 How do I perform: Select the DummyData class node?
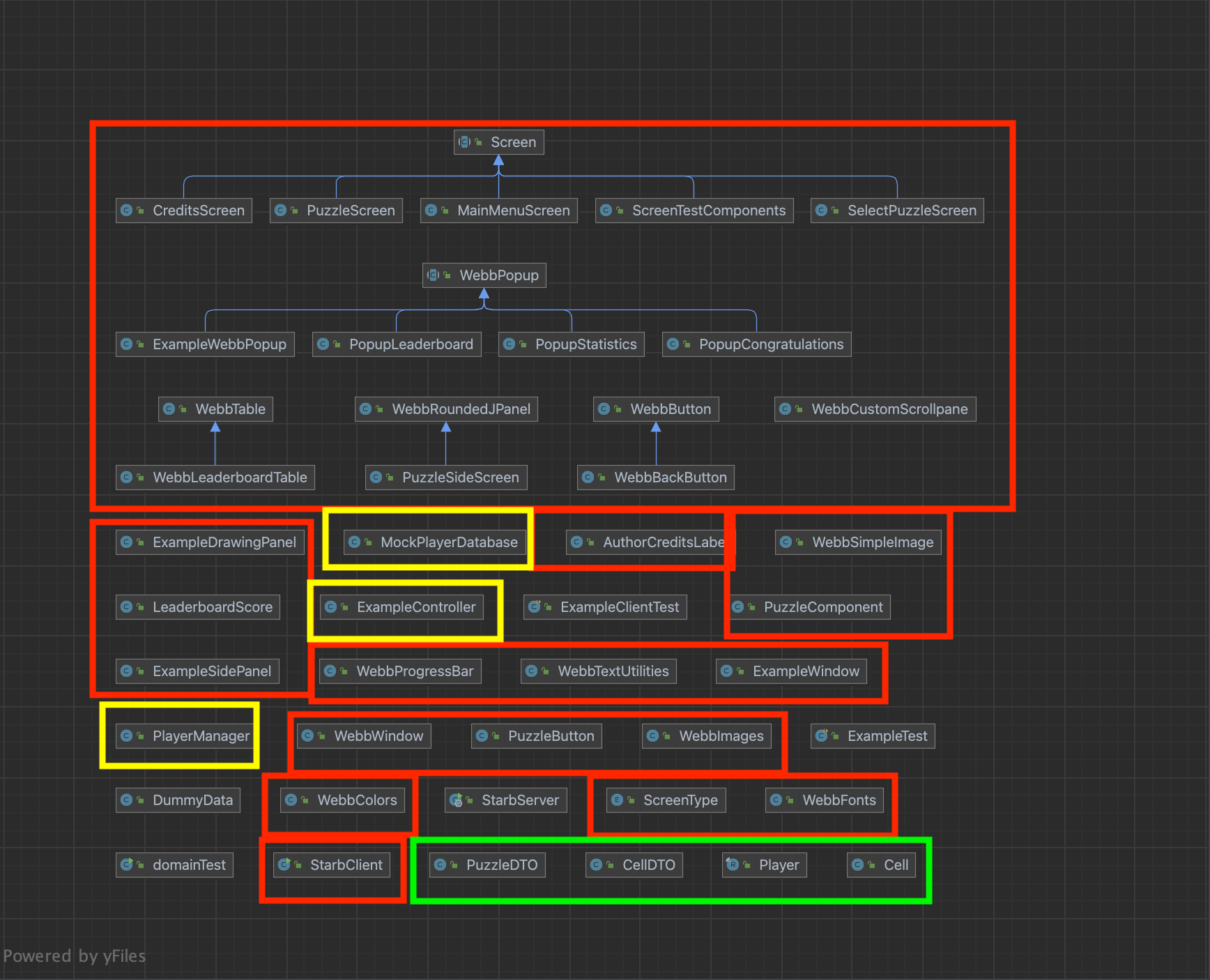[x=178, y=800]
